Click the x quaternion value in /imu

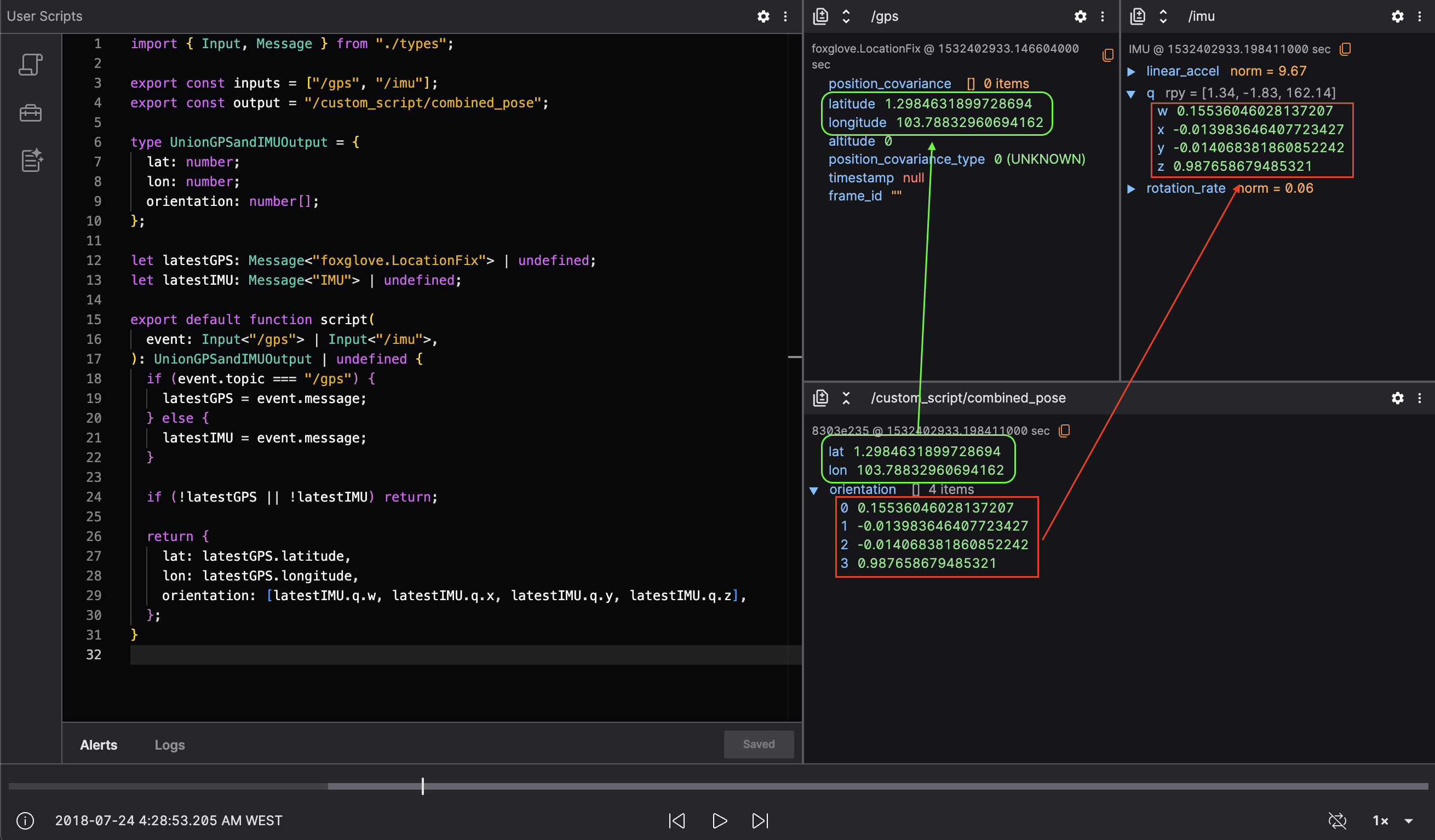[1258, 130]
